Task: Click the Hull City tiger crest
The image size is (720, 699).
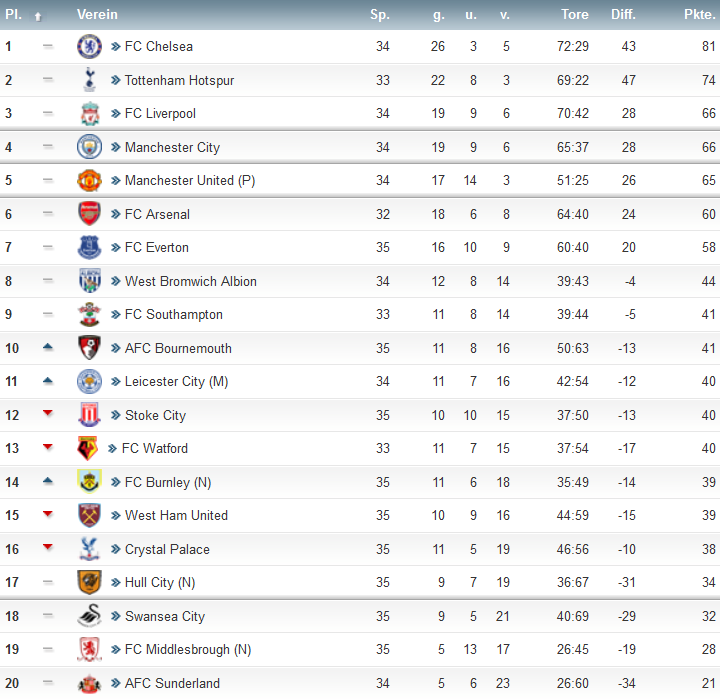Action: tap(89, 582)
